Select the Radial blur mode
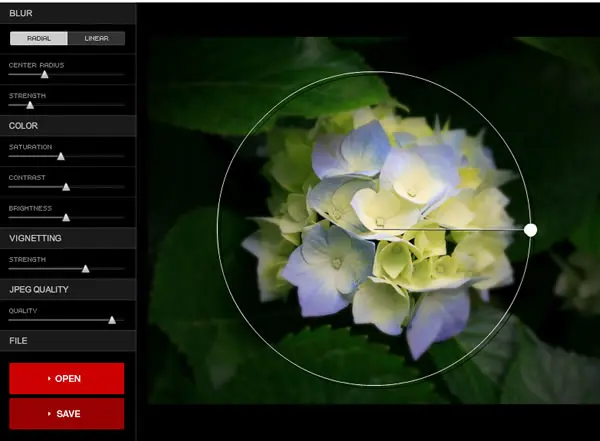 (39, 38)
